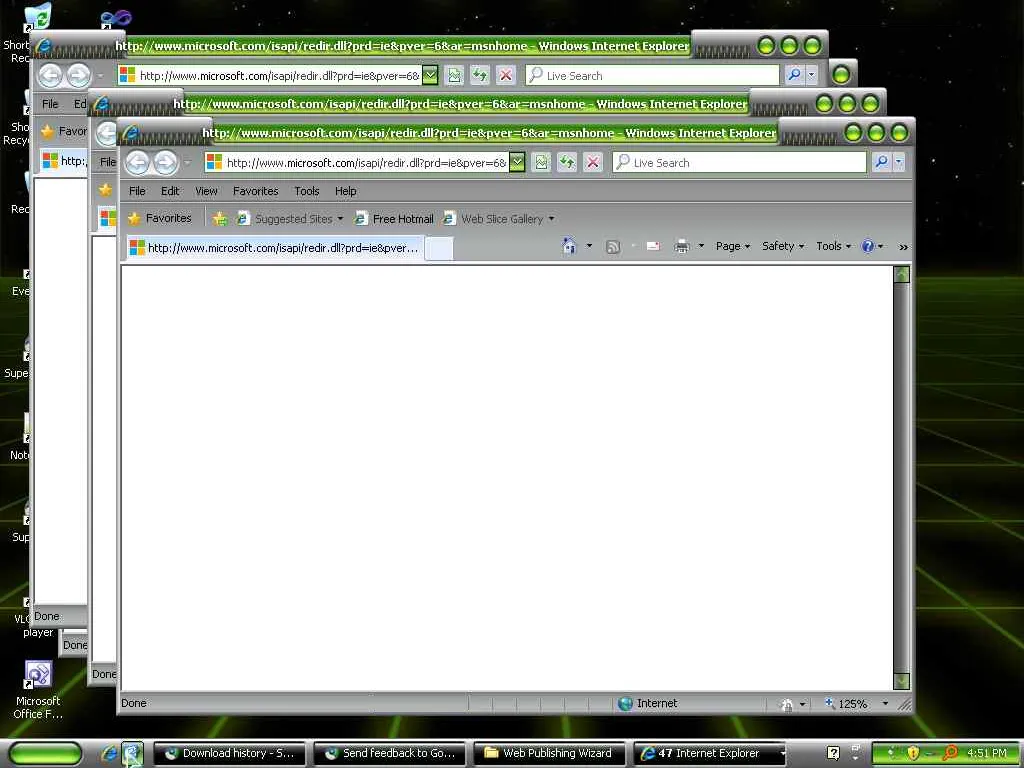Click the Live Search box in rearmost window
Viewport: 1024px width, 768px height.
tap(652, 76)
